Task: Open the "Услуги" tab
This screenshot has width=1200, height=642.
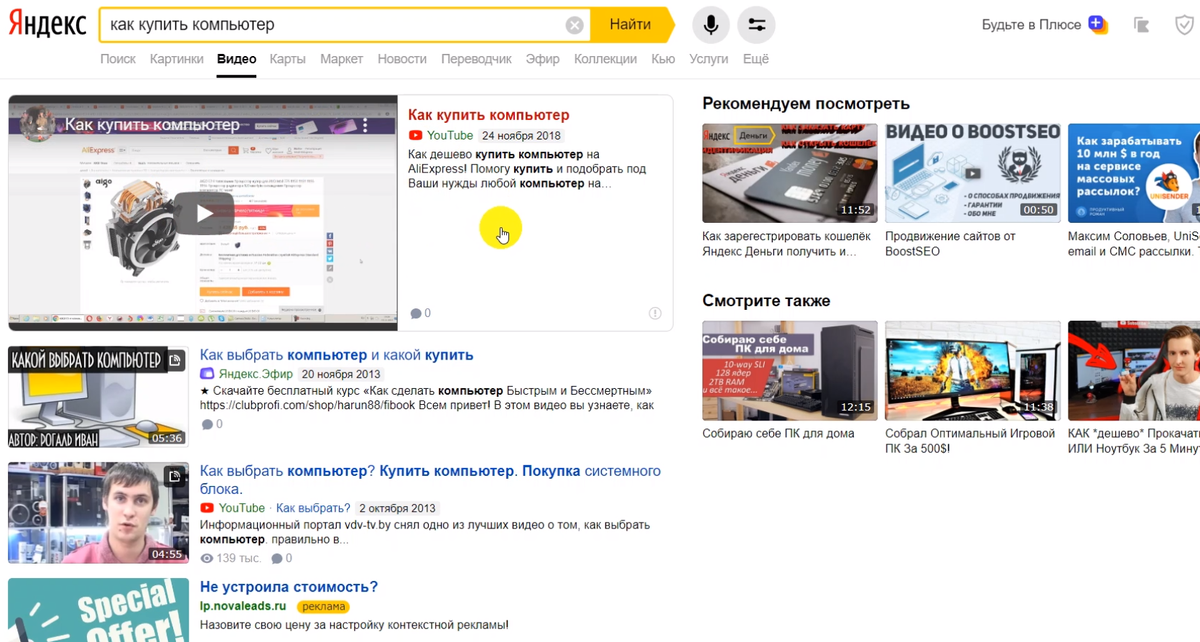Action: point(709,59)
